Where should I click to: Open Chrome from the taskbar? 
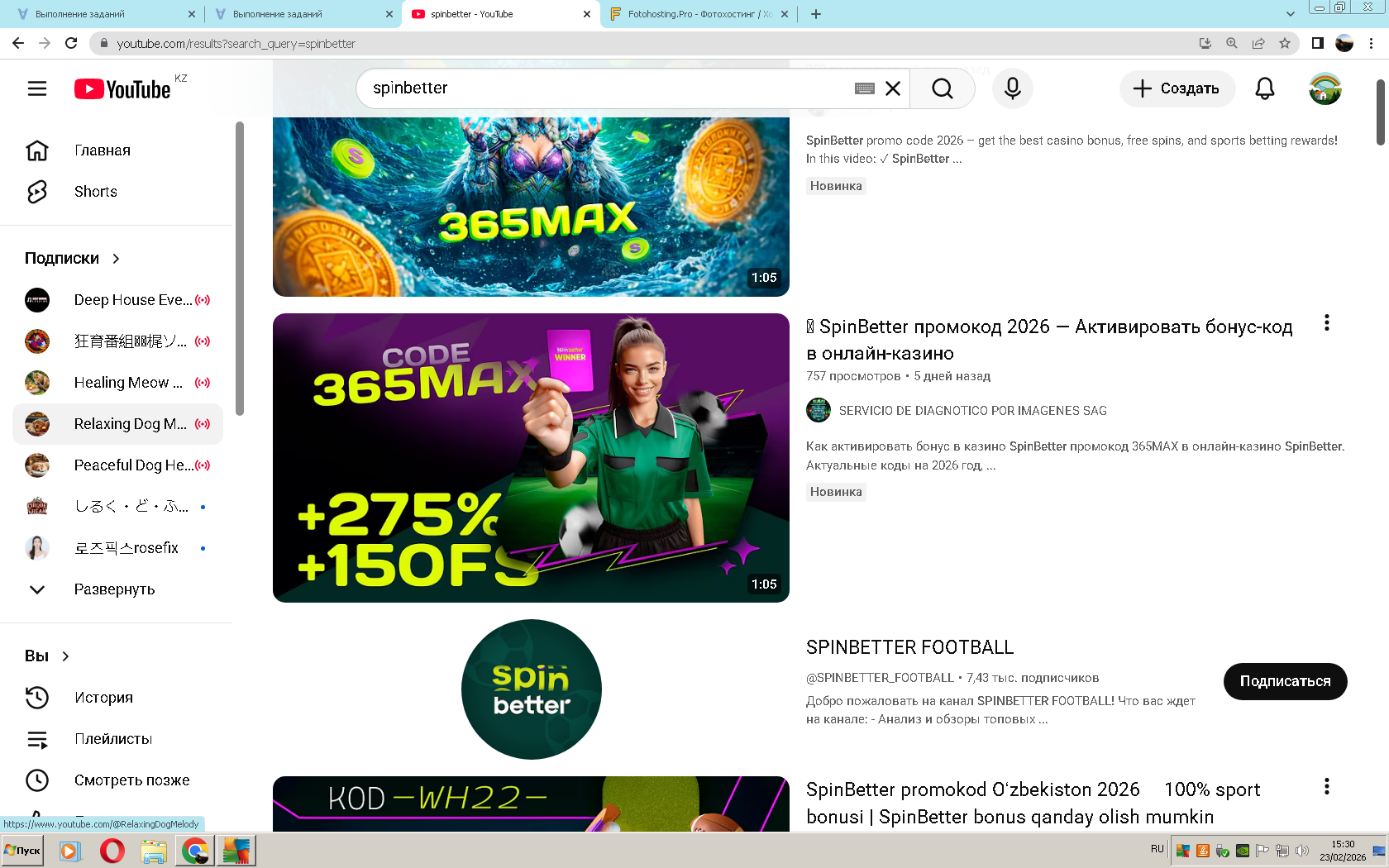(x=195, y=851)
